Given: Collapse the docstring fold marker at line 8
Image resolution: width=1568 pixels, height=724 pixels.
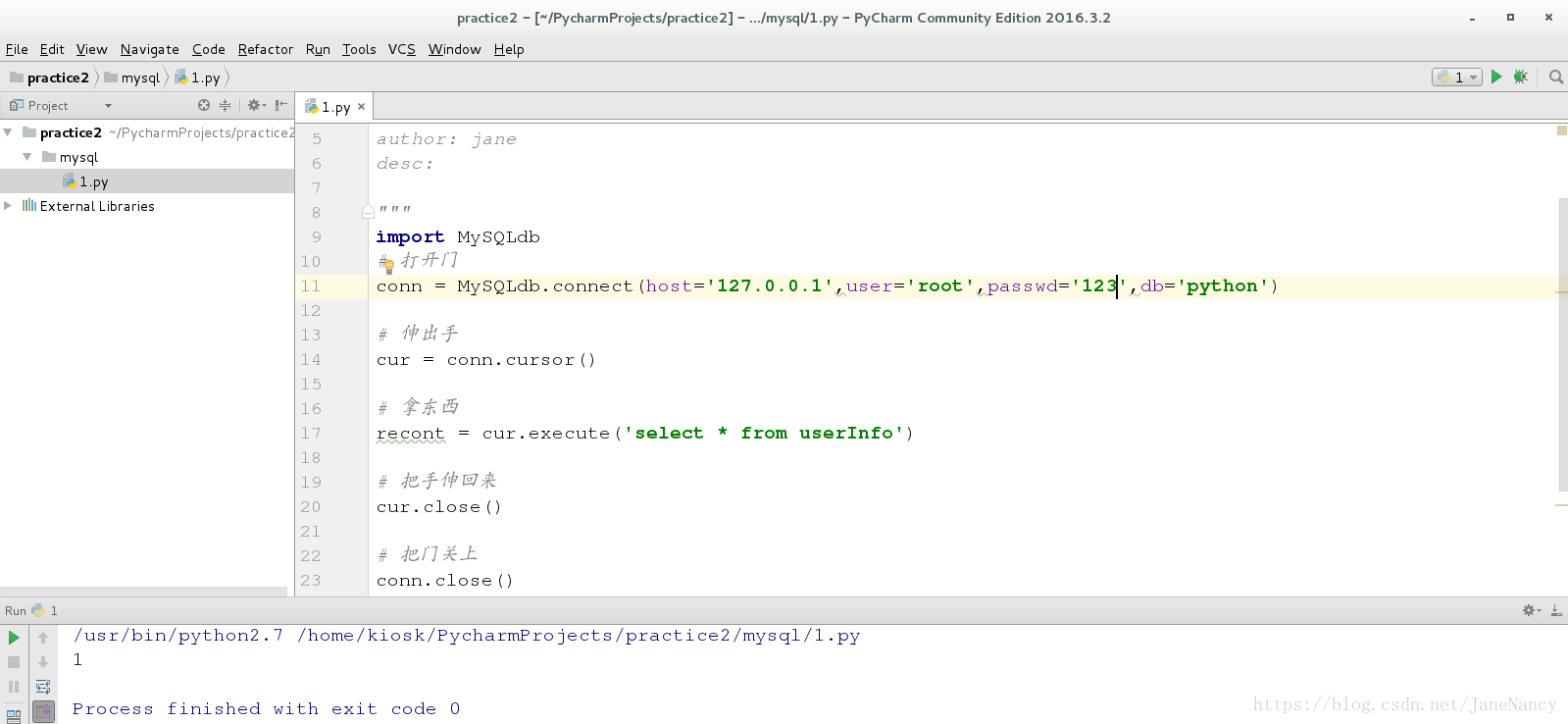Looking at the screenshot, I should (x=368, y=212).
